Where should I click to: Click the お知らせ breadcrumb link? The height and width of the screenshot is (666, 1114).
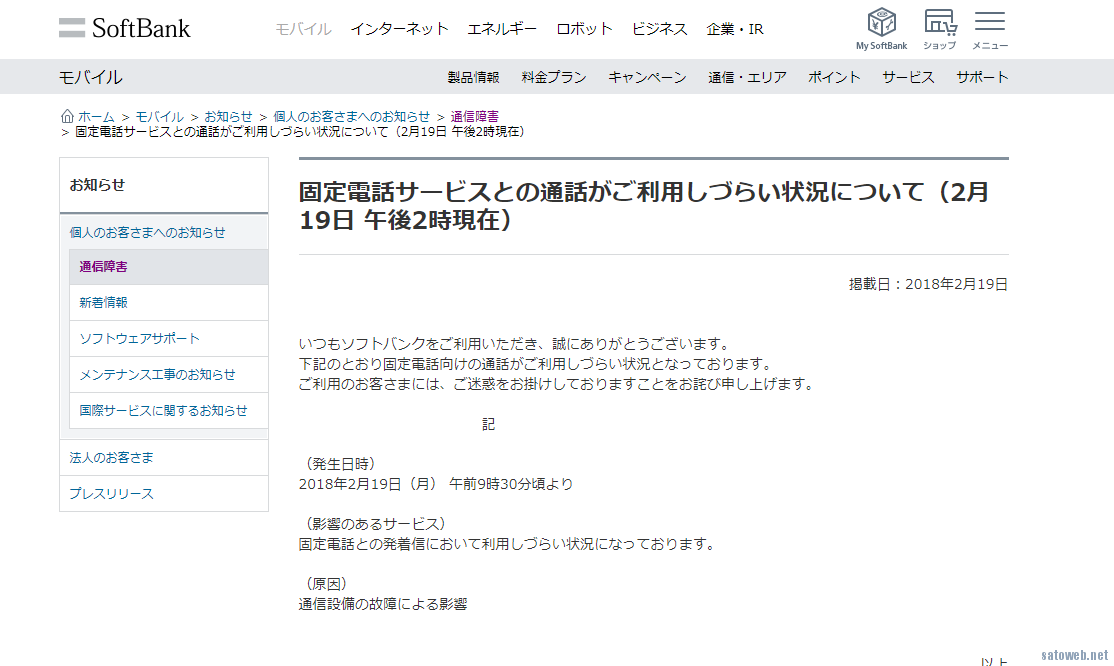[229, 116]
